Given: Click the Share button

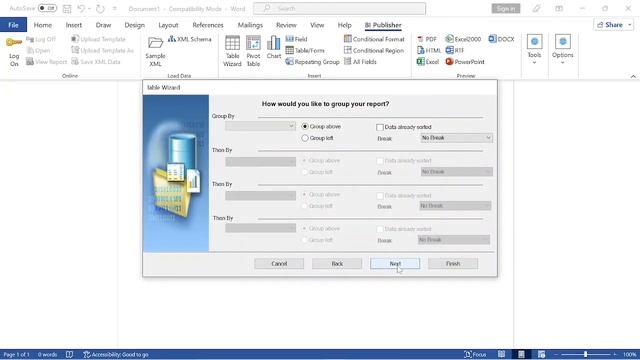Looking at the screenshot, I should (613, 25).
